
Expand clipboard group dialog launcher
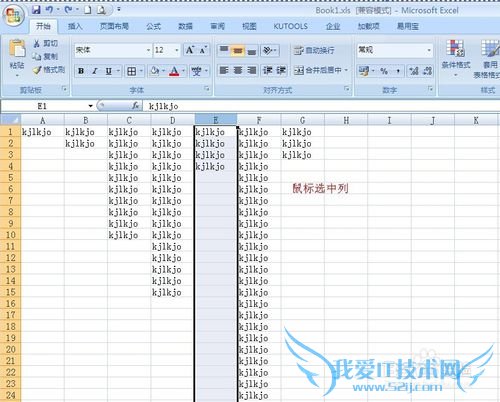point(64,89)
